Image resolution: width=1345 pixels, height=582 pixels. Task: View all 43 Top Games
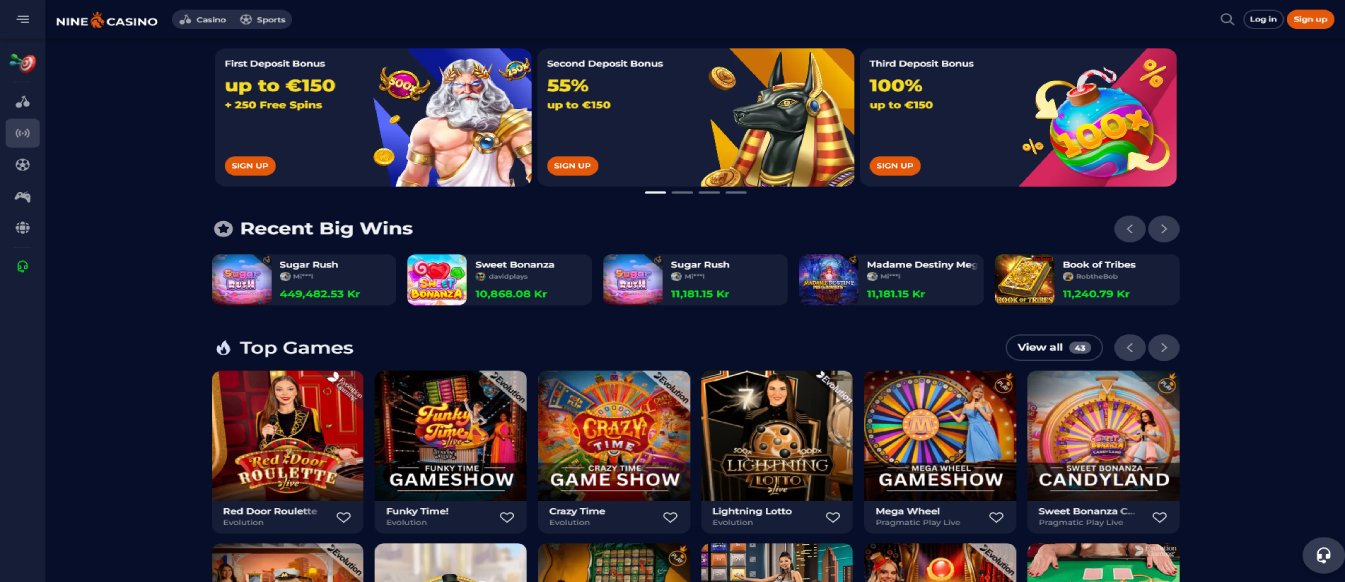1054,347
